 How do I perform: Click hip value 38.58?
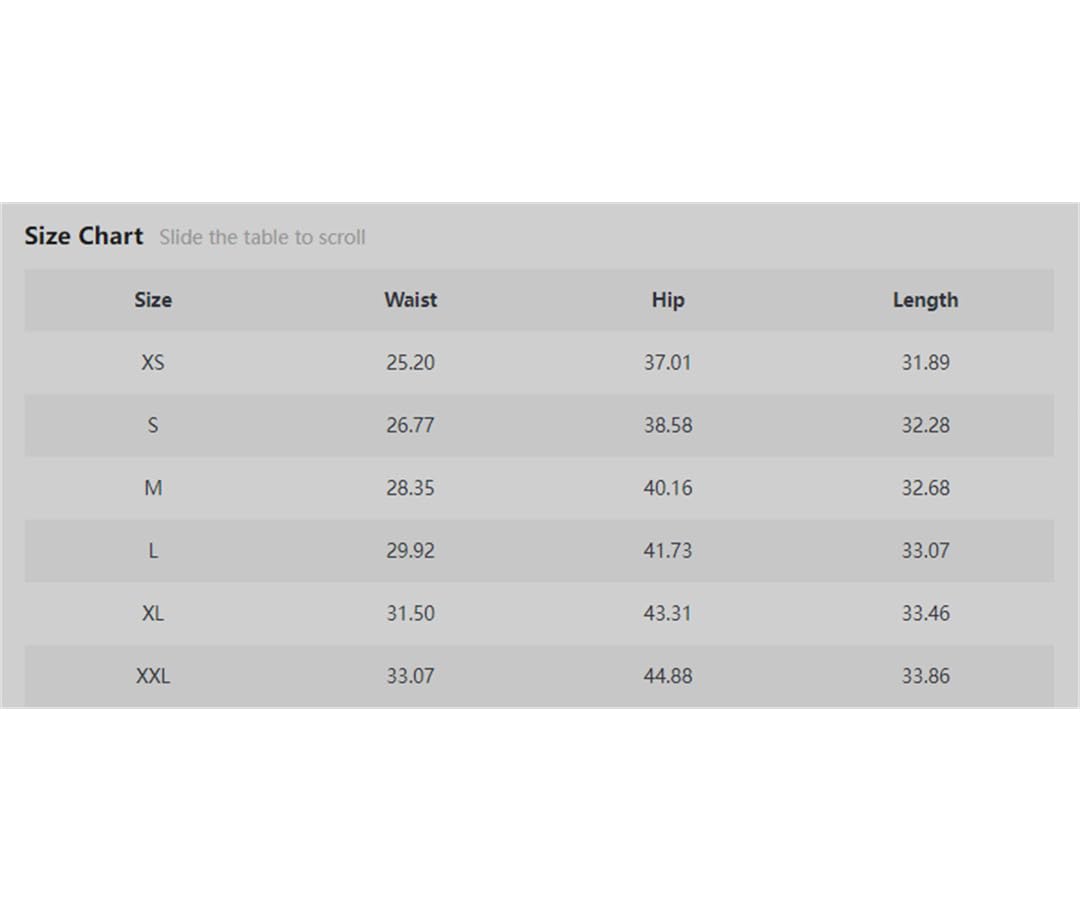[x=668, y=425]
